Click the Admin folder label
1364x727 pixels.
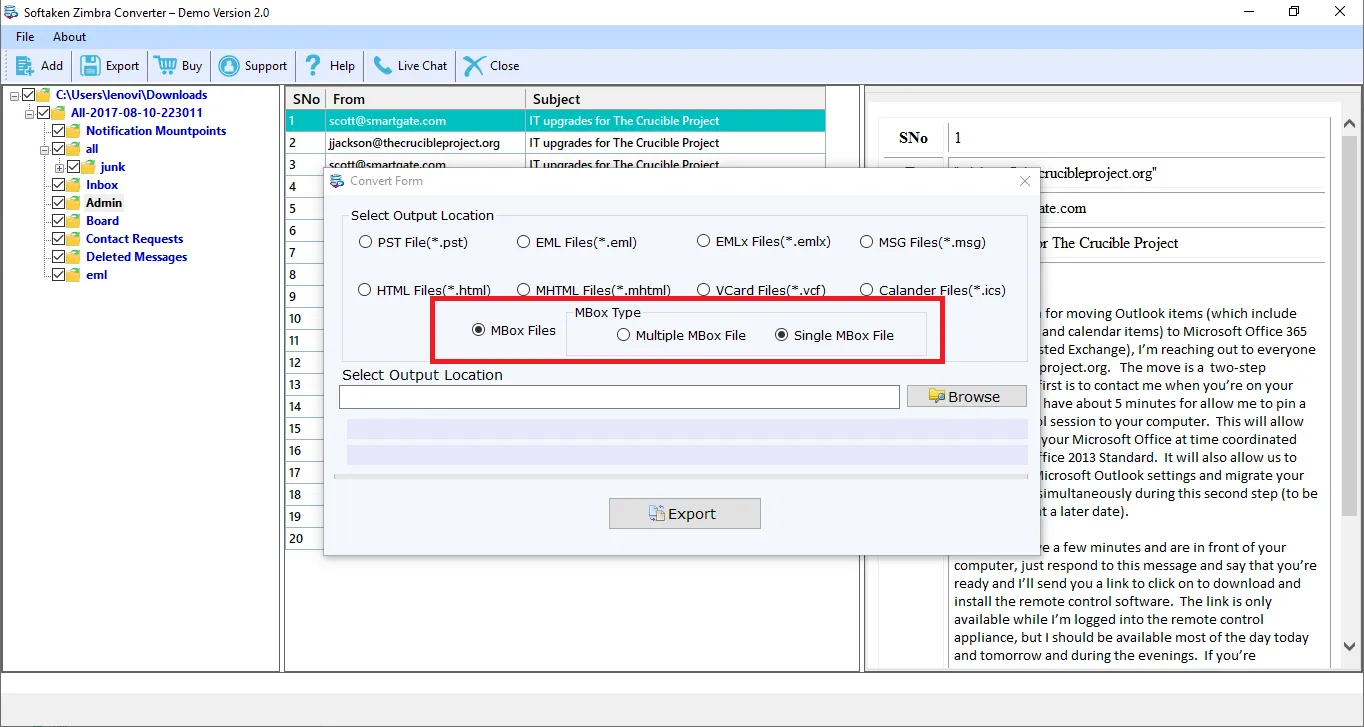coord(104,203)
